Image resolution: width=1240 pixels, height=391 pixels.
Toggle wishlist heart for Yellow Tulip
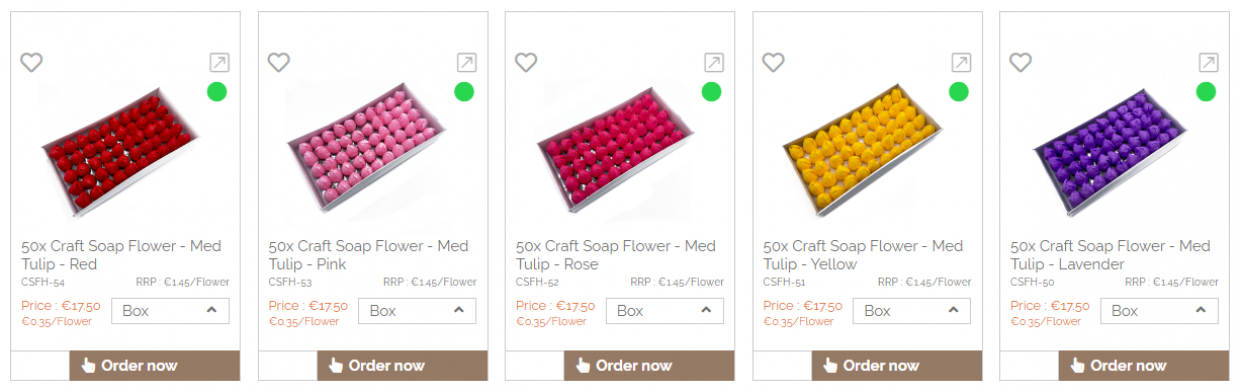pos(773,62)
